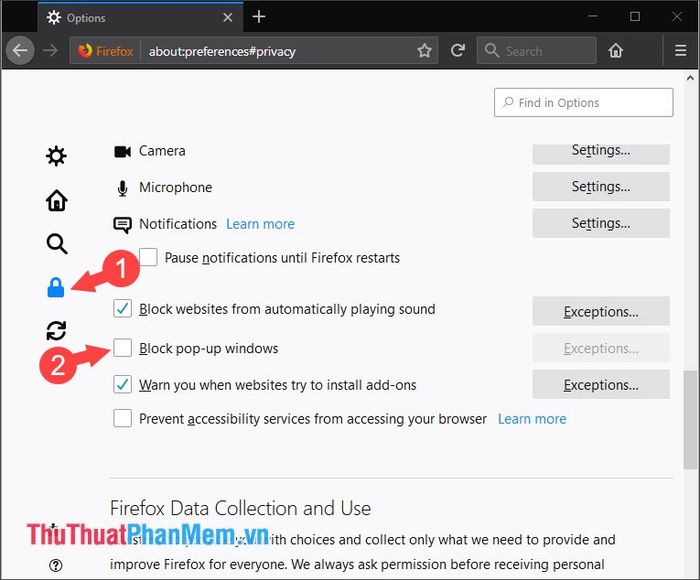The width and height of the screenshot is (700, 580).
Task: Select the Privacy & Security lock icon
Action: [56, 287]
